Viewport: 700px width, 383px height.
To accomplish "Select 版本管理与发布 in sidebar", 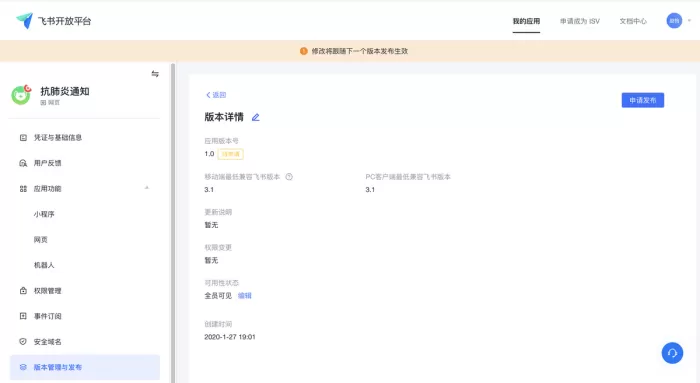I will tap(85, 367).
